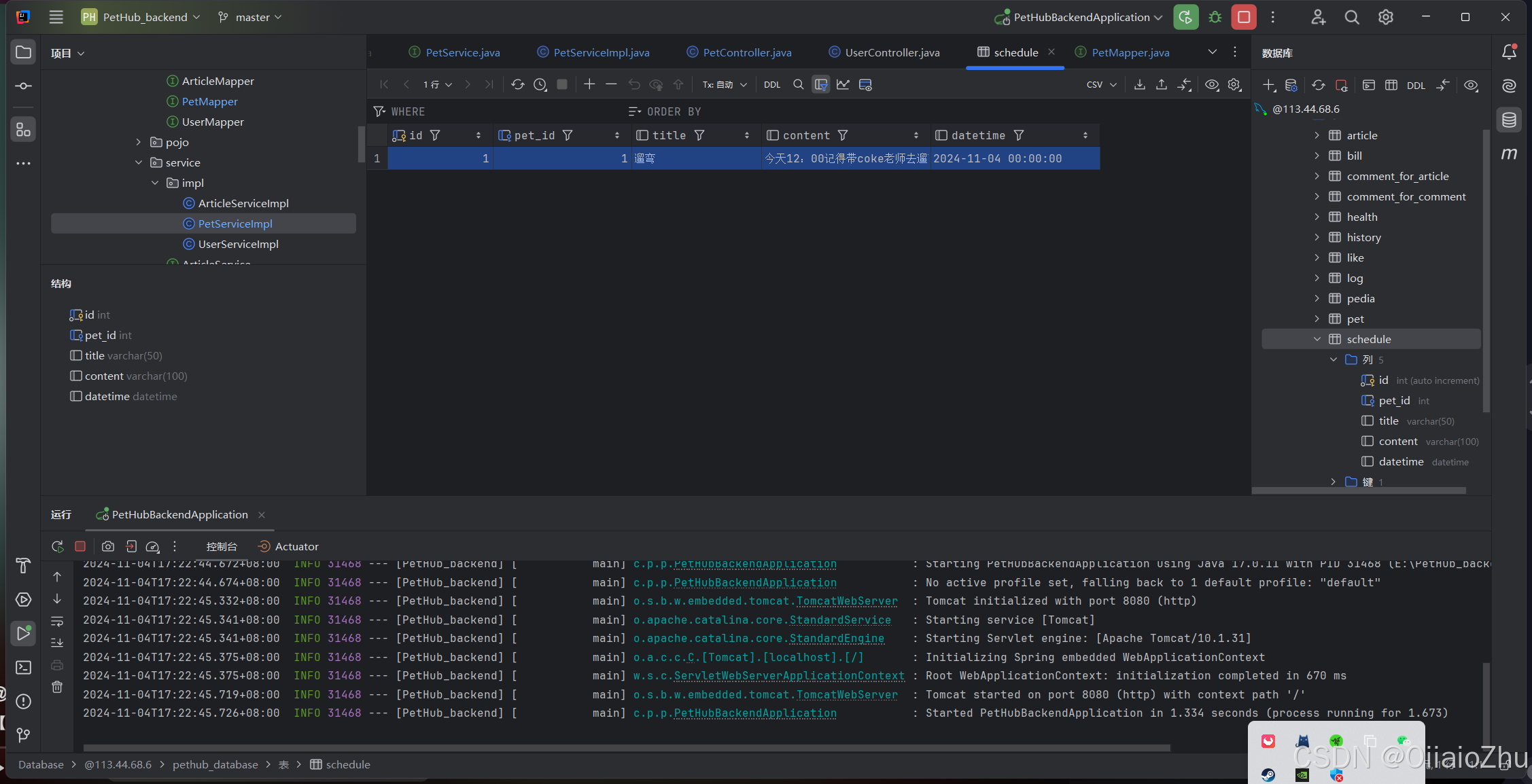Collapse the schedule table in database tree
This screenshot has height=784, width=1532.
click(1317, 339)
